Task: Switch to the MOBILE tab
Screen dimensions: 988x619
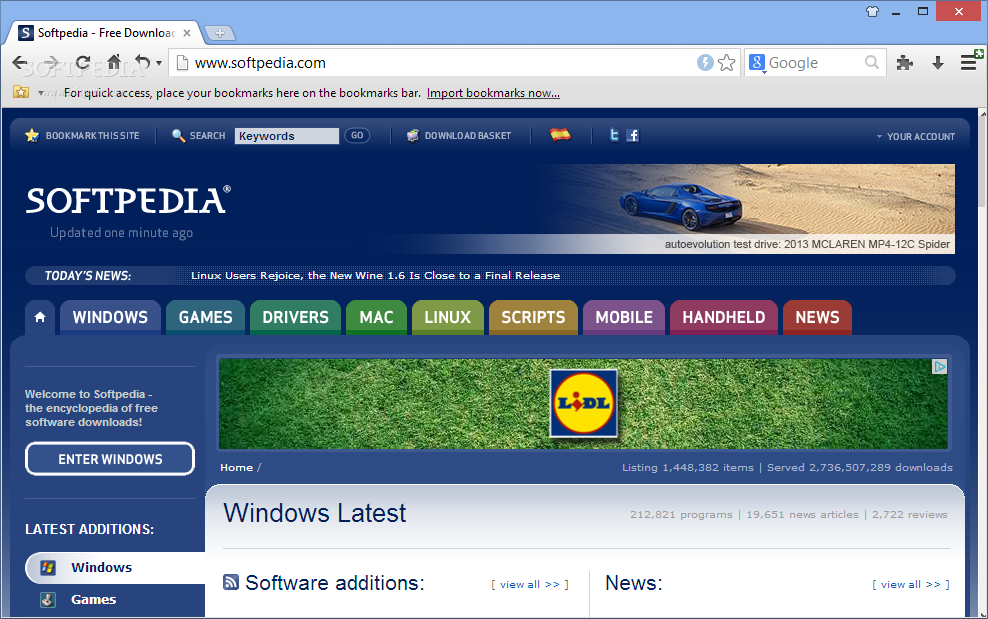Action: pyautogui.click(x=624, y=317)
